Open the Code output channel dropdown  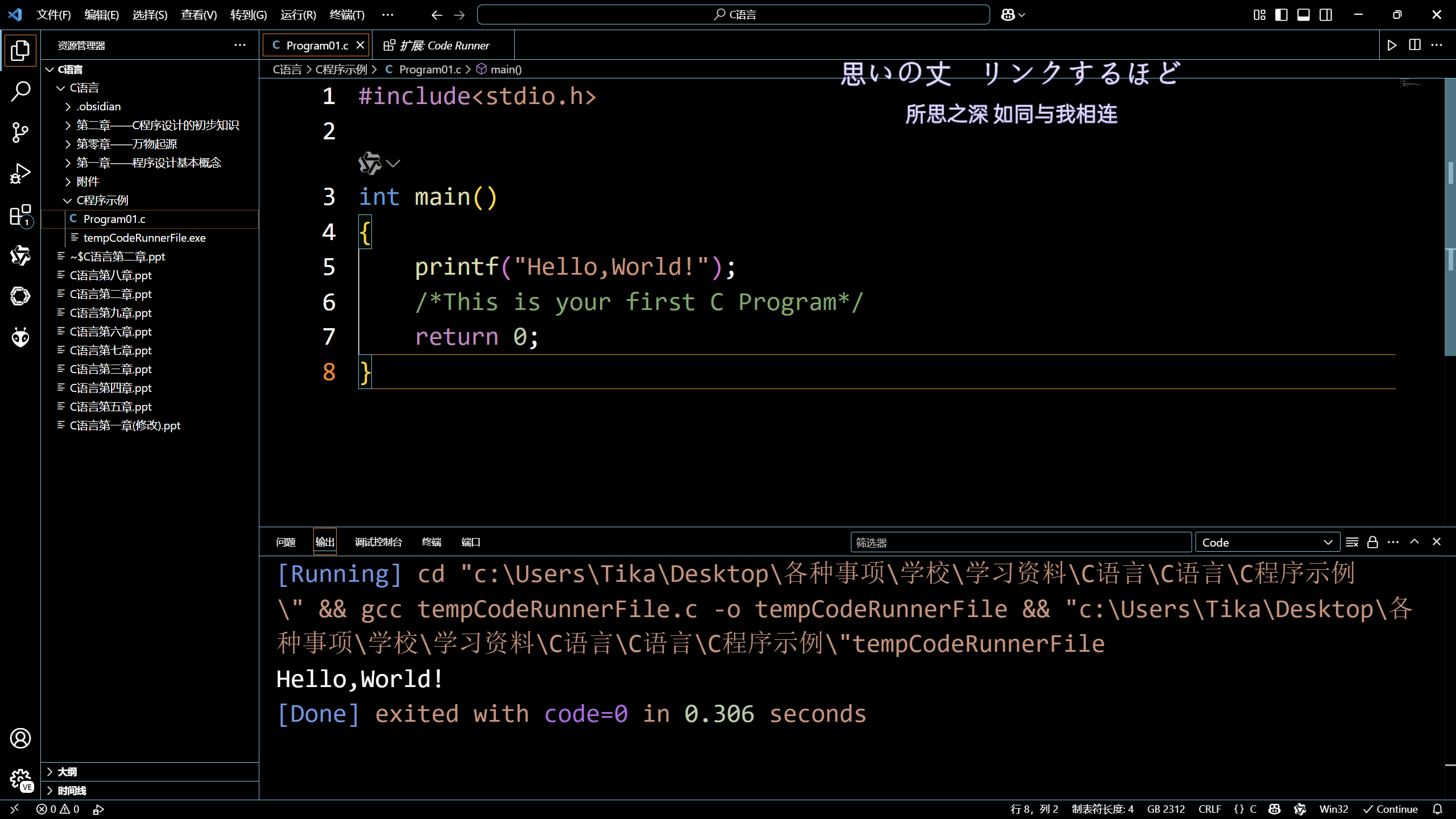[x=1267, y=543]
